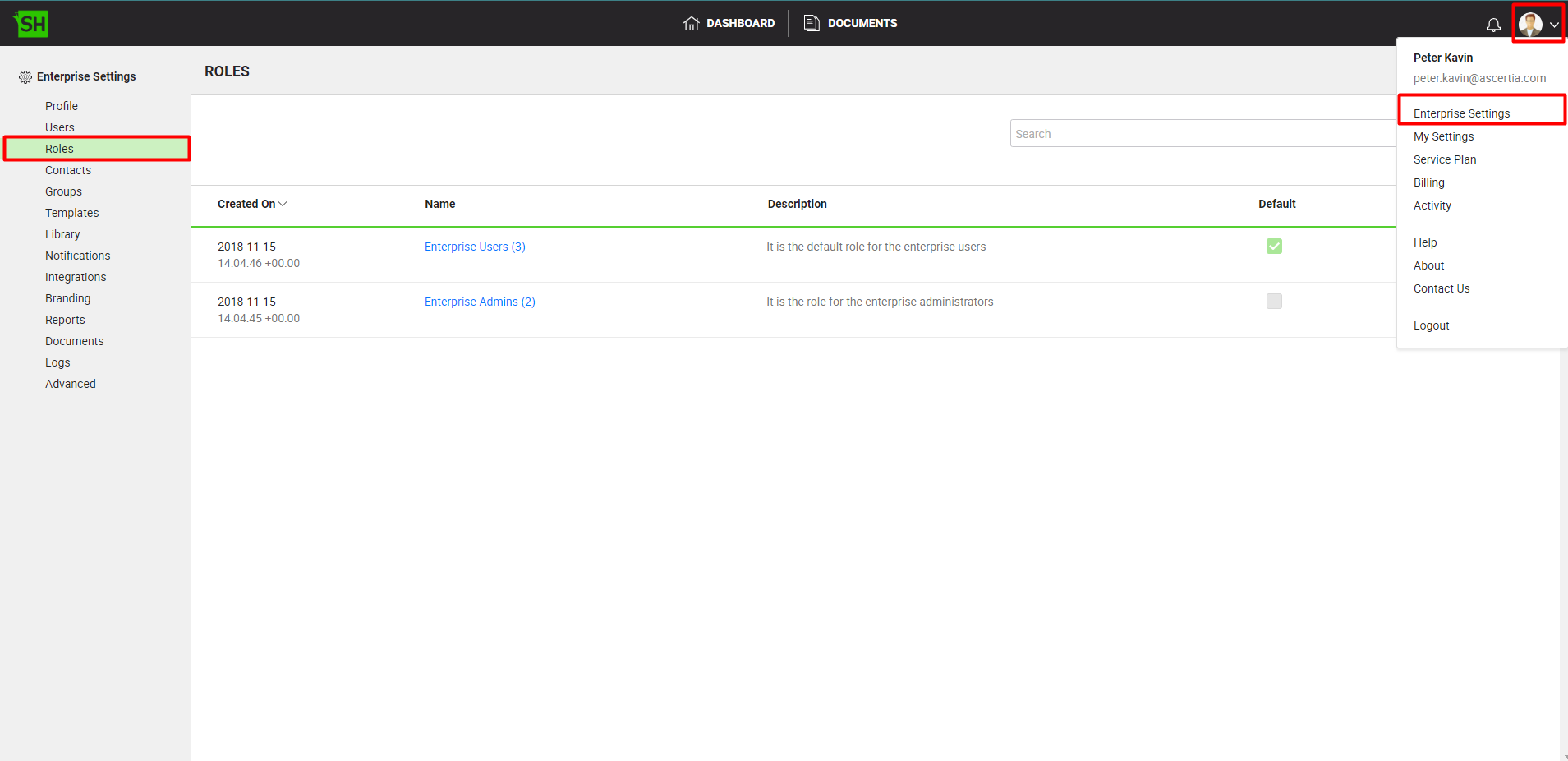Open Branding in the settings sidebar
Viewport: 1568px width, 761px height.
click(x=68, y=298)
